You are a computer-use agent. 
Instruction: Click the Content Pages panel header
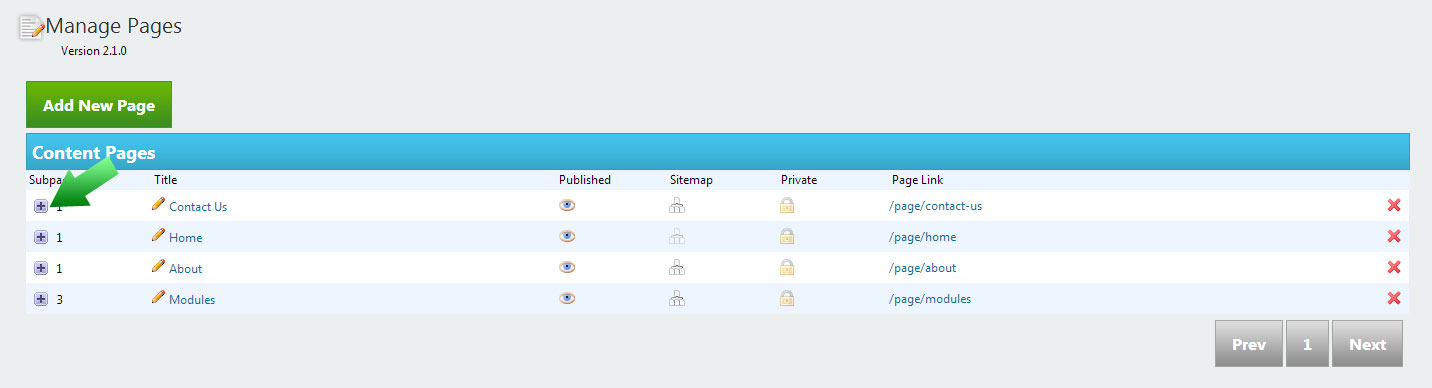[x=718, y=152]
